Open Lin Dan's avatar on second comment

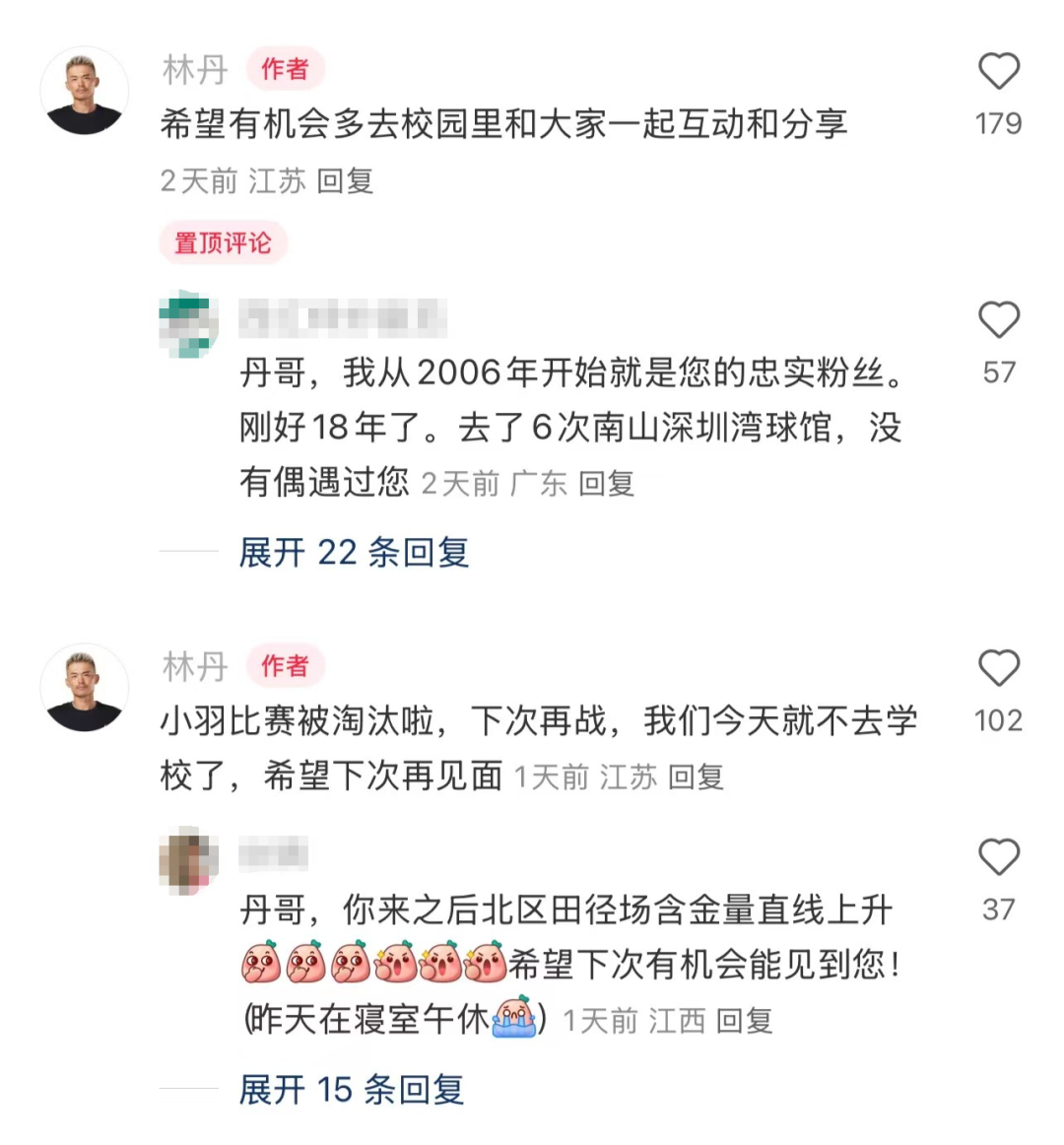[x=84, y=687]
